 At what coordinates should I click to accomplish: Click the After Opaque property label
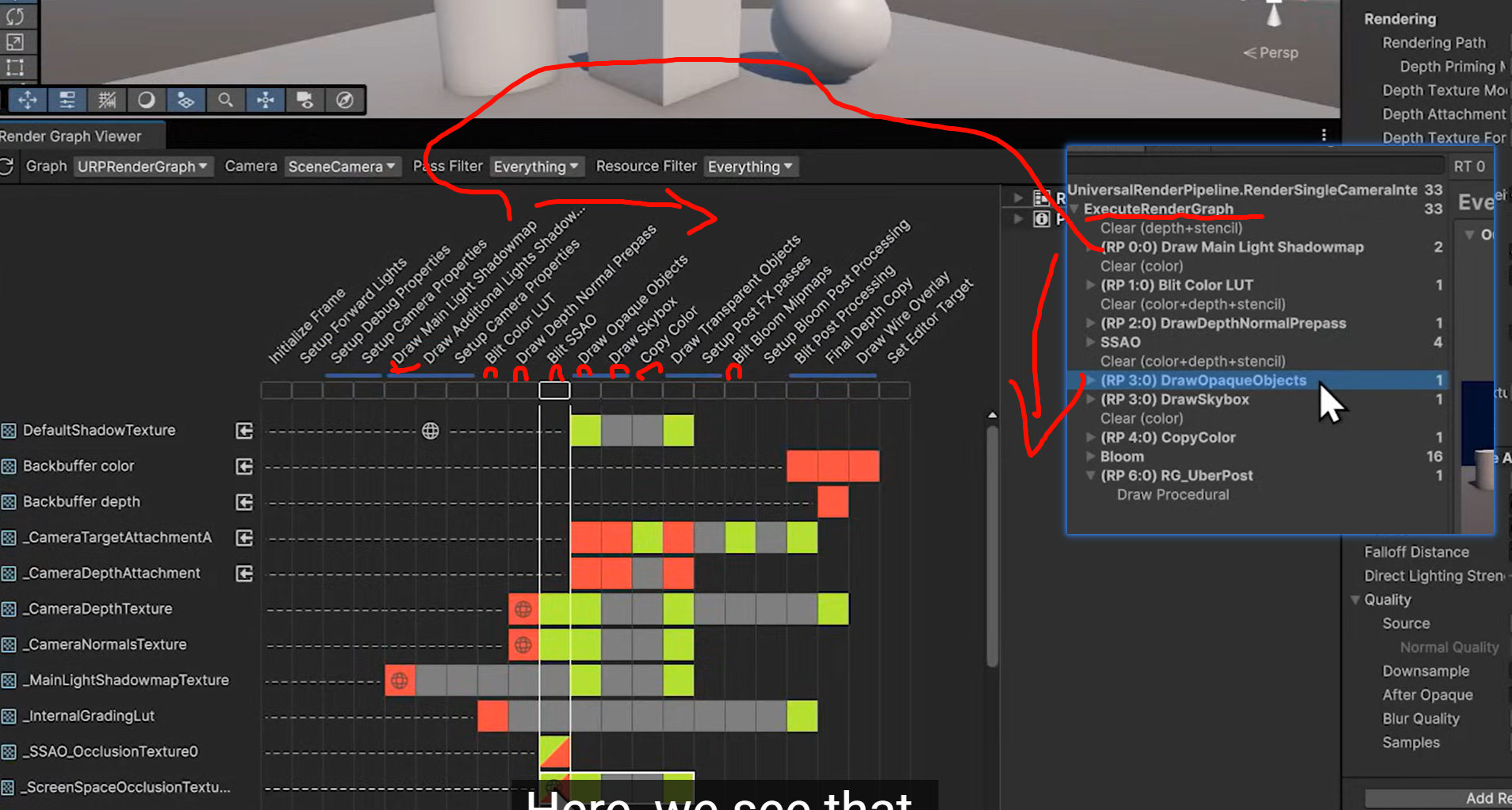(x=1427, y=695)
